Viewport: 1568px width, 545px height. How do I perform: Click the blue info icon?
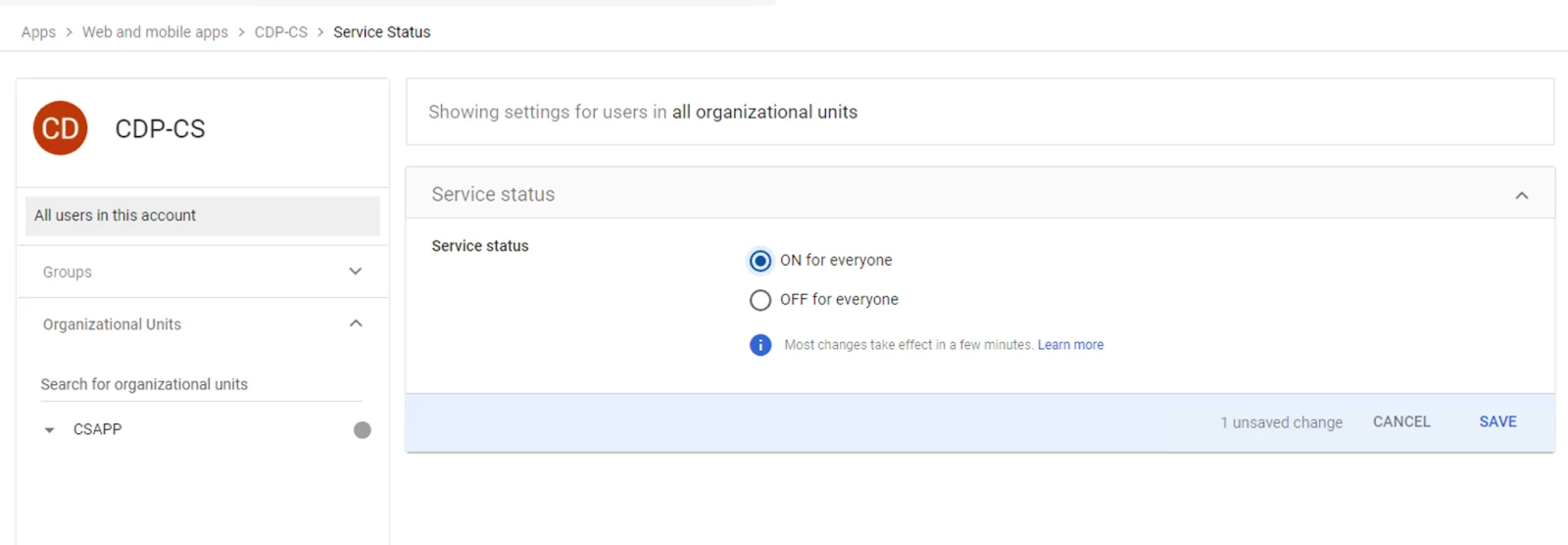[760, 345]
